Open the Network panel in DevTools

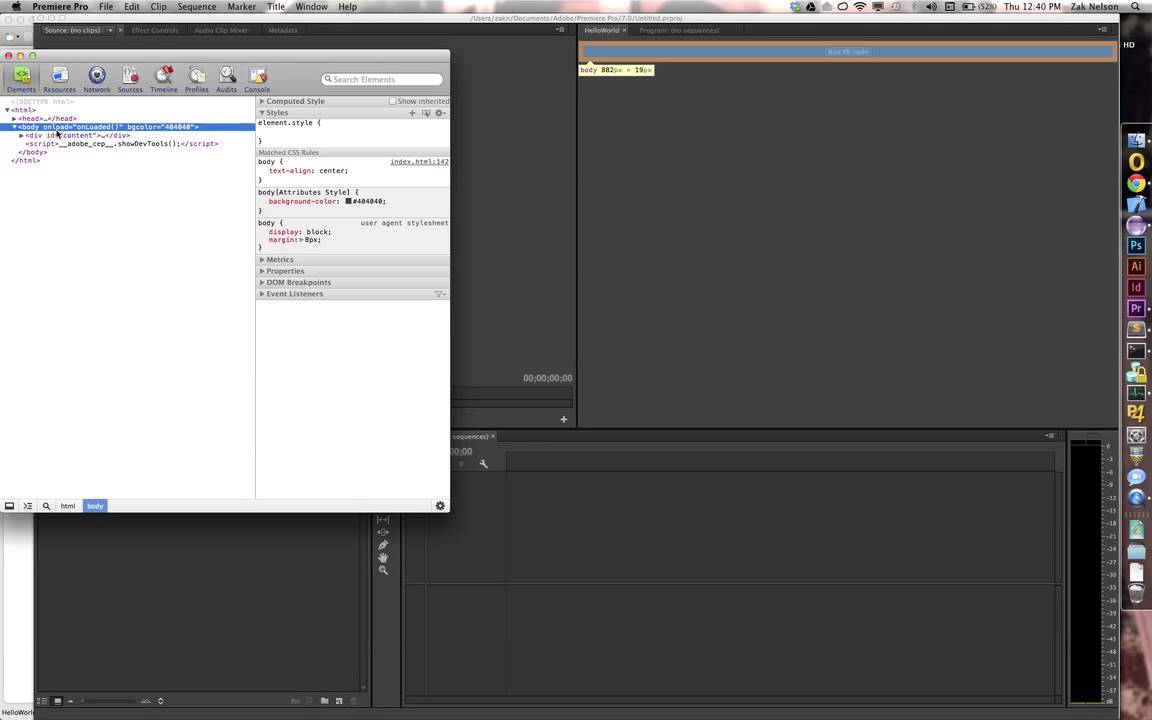[96, 79]
